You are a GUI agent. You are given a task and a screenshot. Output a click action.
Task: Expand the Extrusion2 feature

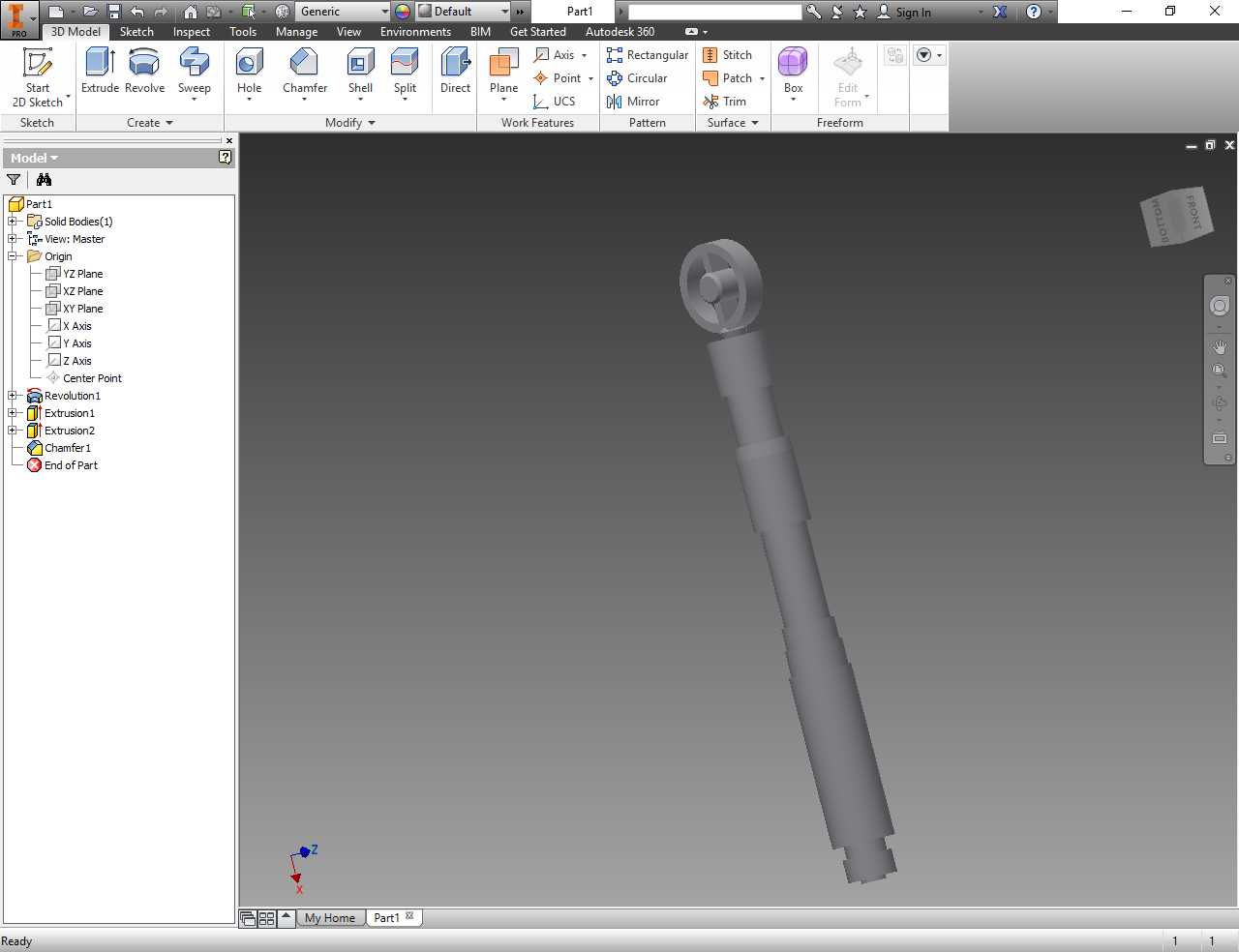13,431
